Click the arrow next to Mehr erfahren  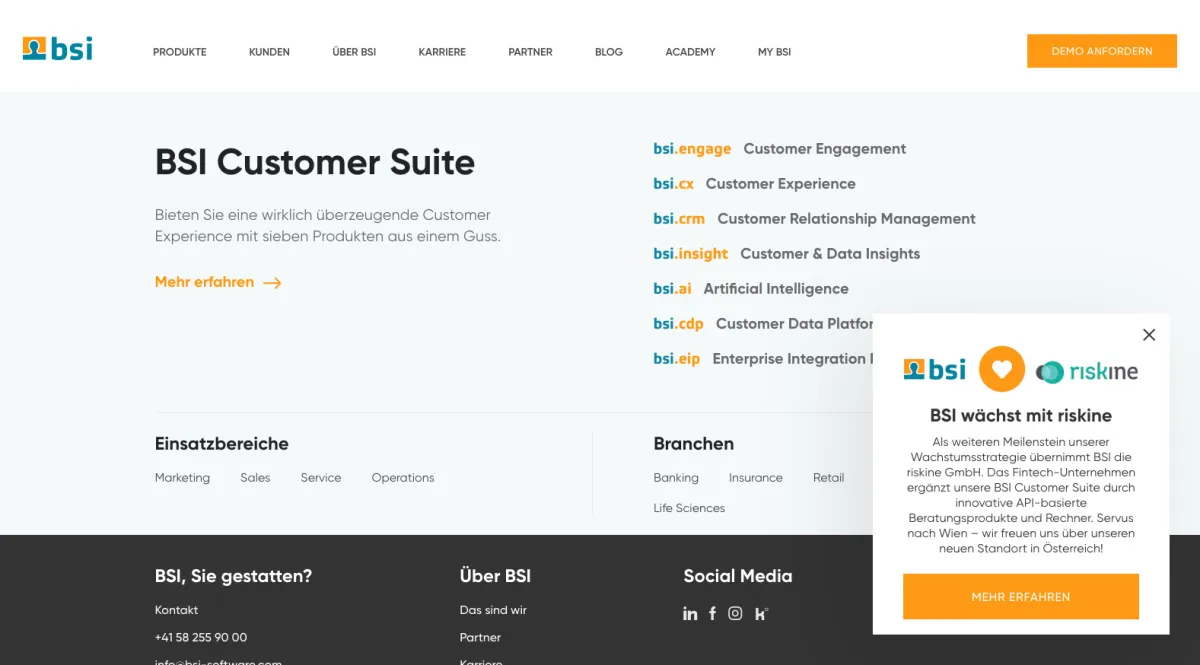(x=272, y=283)
